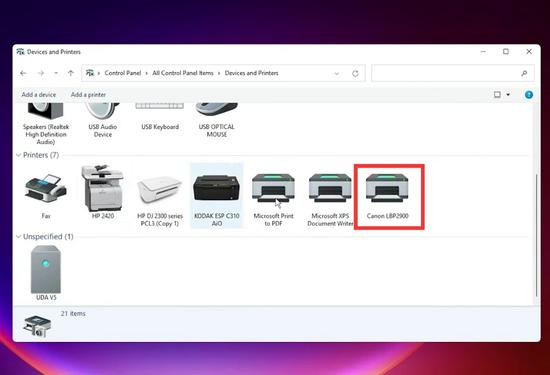Click the Add a device button
Viewport: 550px width, 375px height.
pyautogui.click(x=39, y=95)
